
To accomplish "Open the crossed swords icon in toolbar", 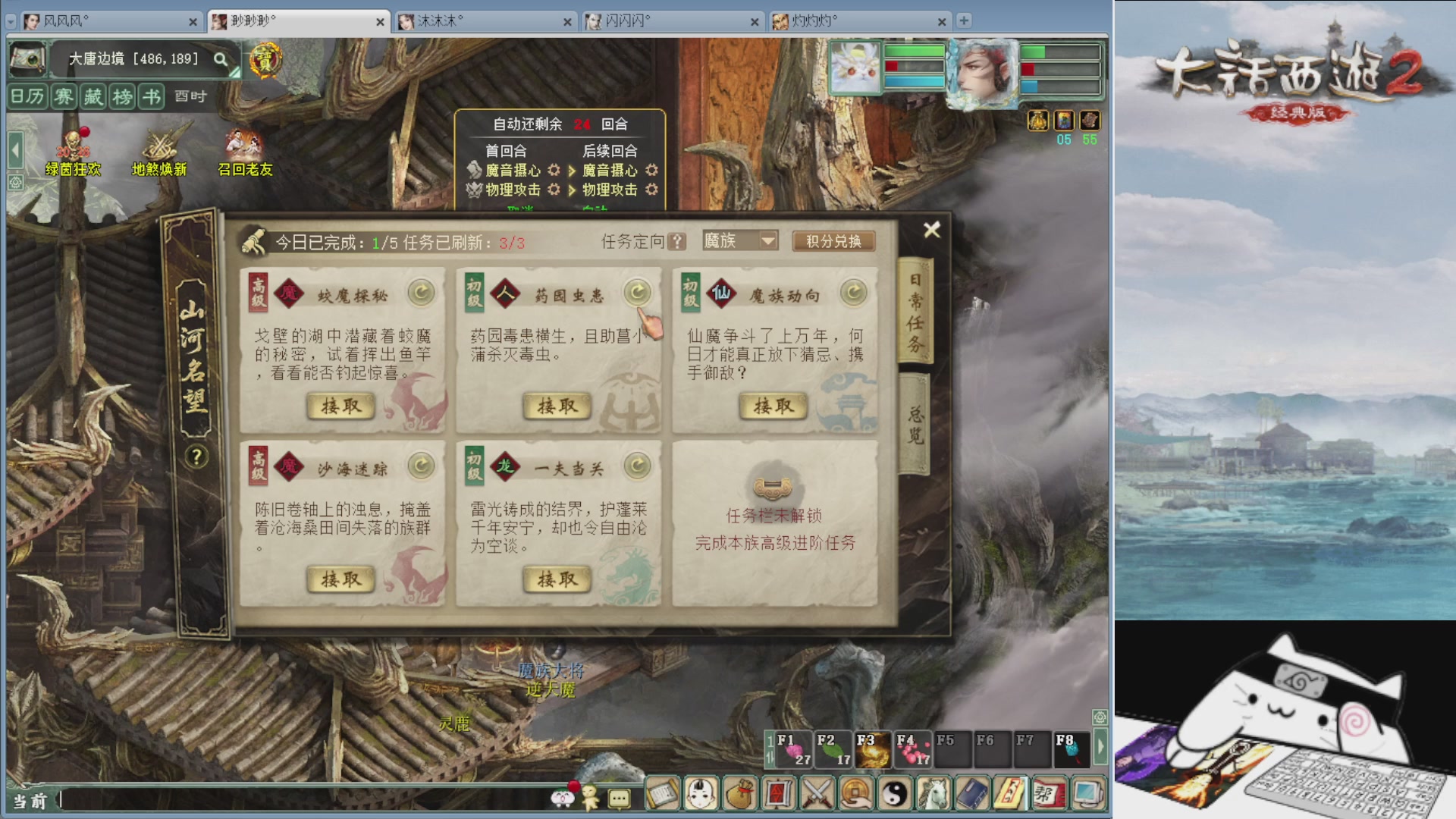I will pos(817,794).
